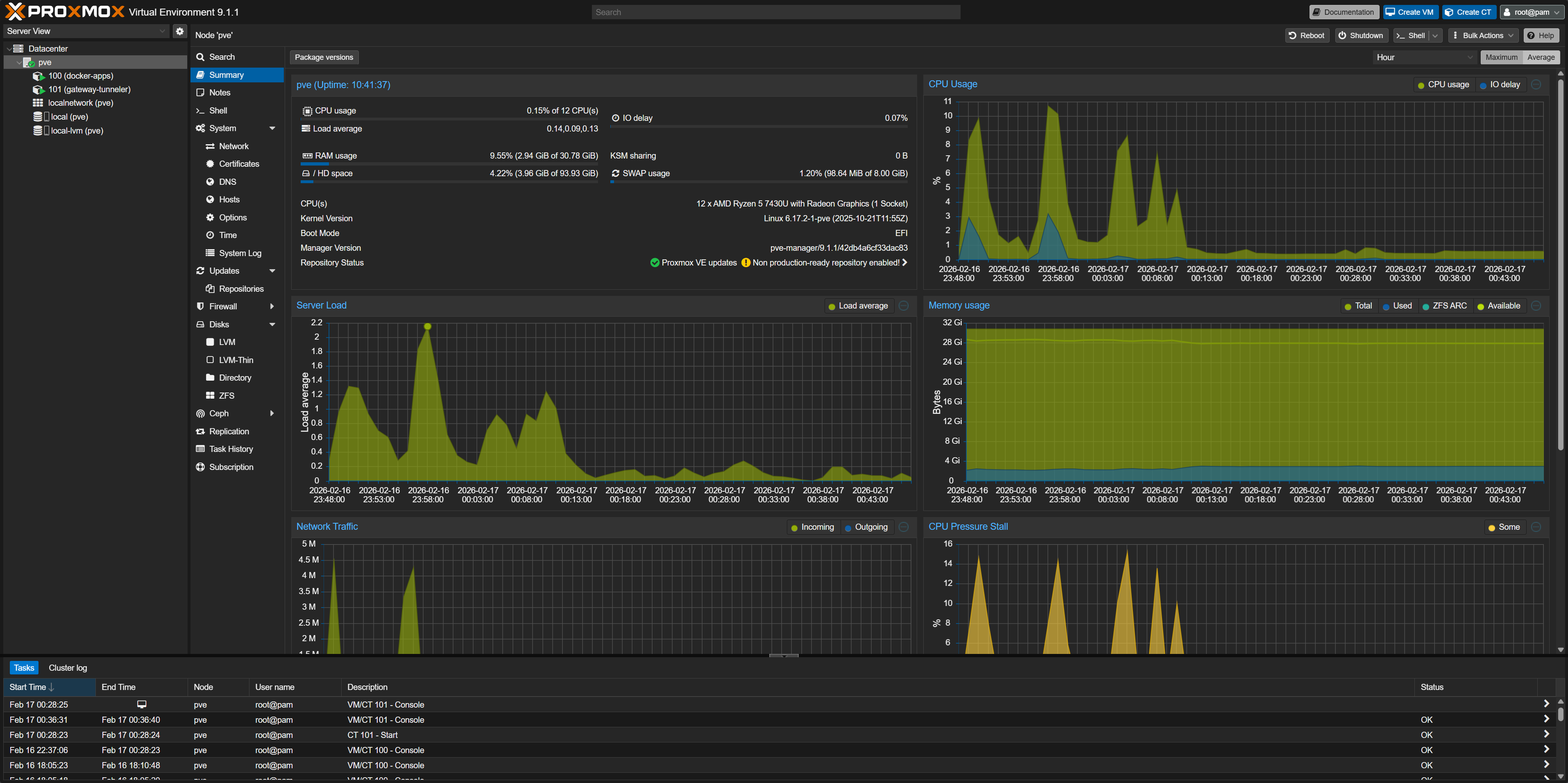Click the Package versions button
1568x783 pixels.
coord(324,57)
